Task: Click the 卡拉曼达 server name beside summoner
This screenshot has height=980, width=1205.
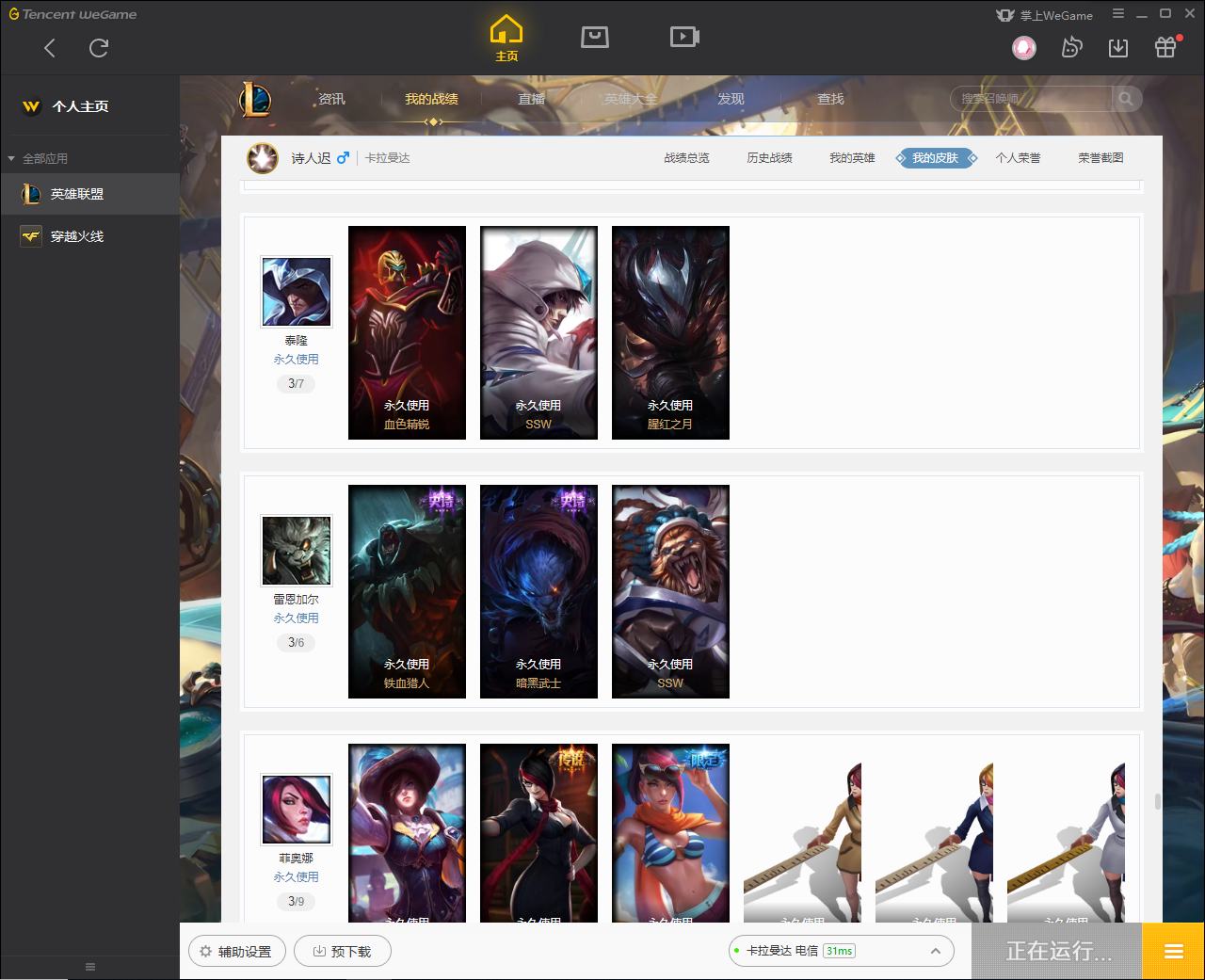Action: click(x=388, y=158)
